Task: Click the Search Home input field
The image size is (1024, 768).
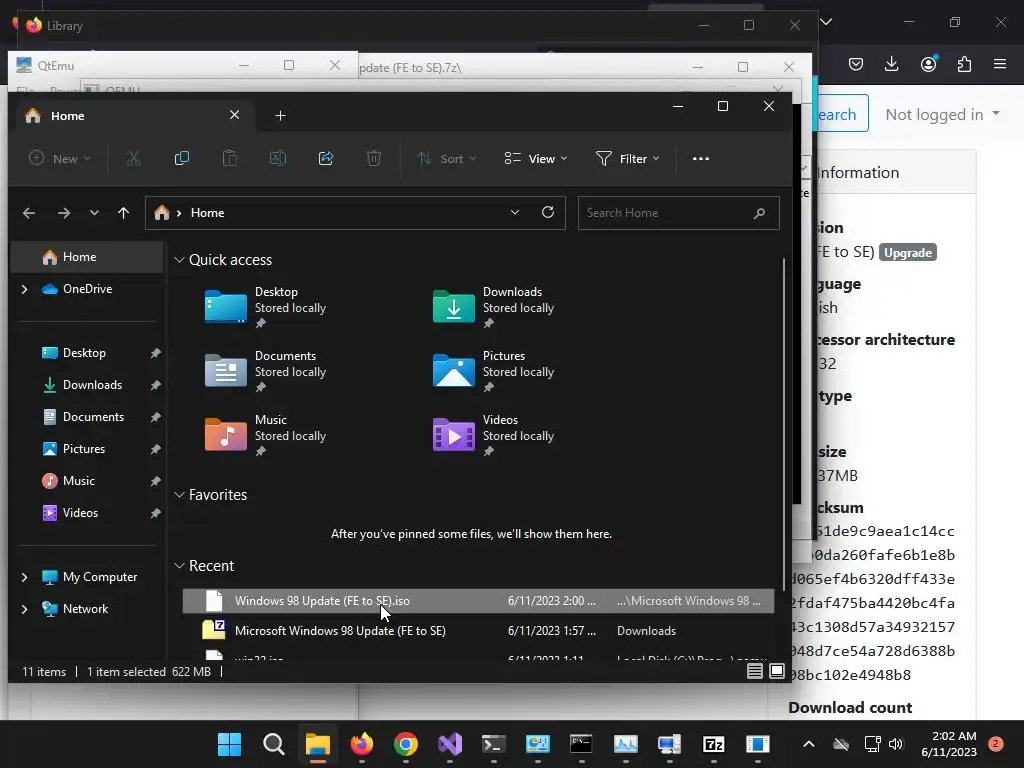Action: tap(679, 213)
